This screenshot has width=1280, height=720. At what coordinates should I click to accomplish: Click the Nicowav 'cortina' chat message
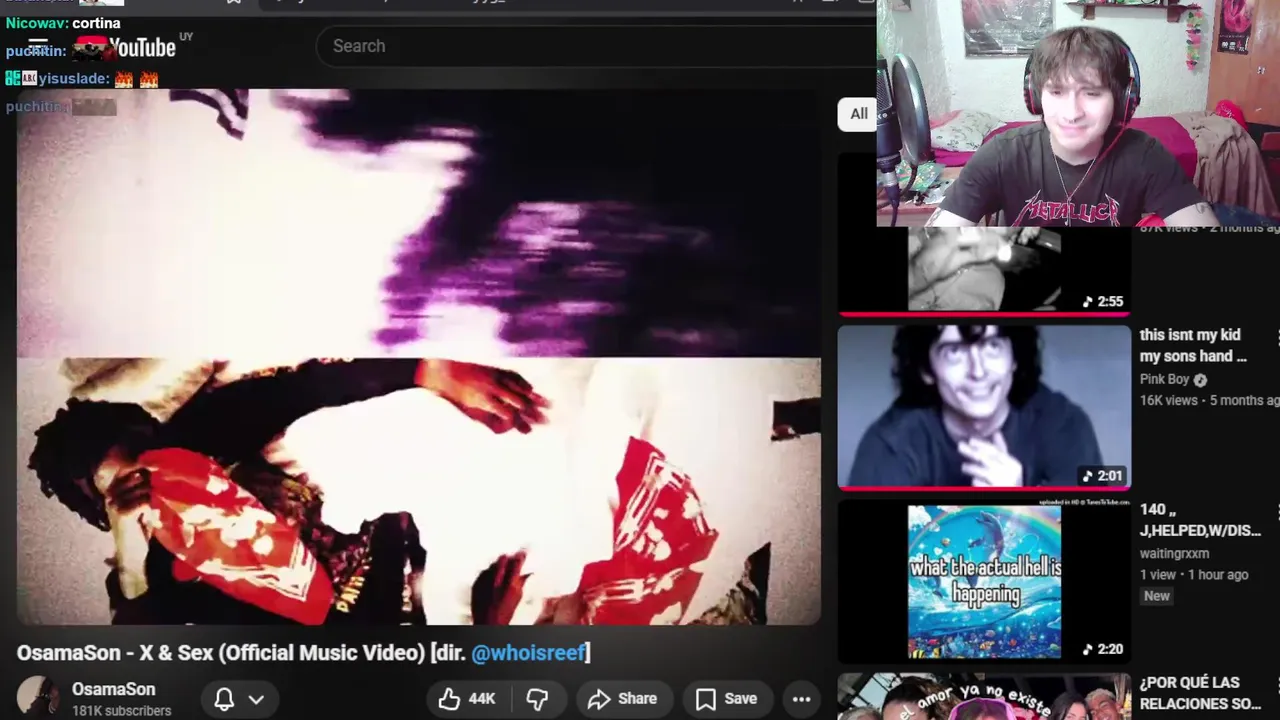62,23
